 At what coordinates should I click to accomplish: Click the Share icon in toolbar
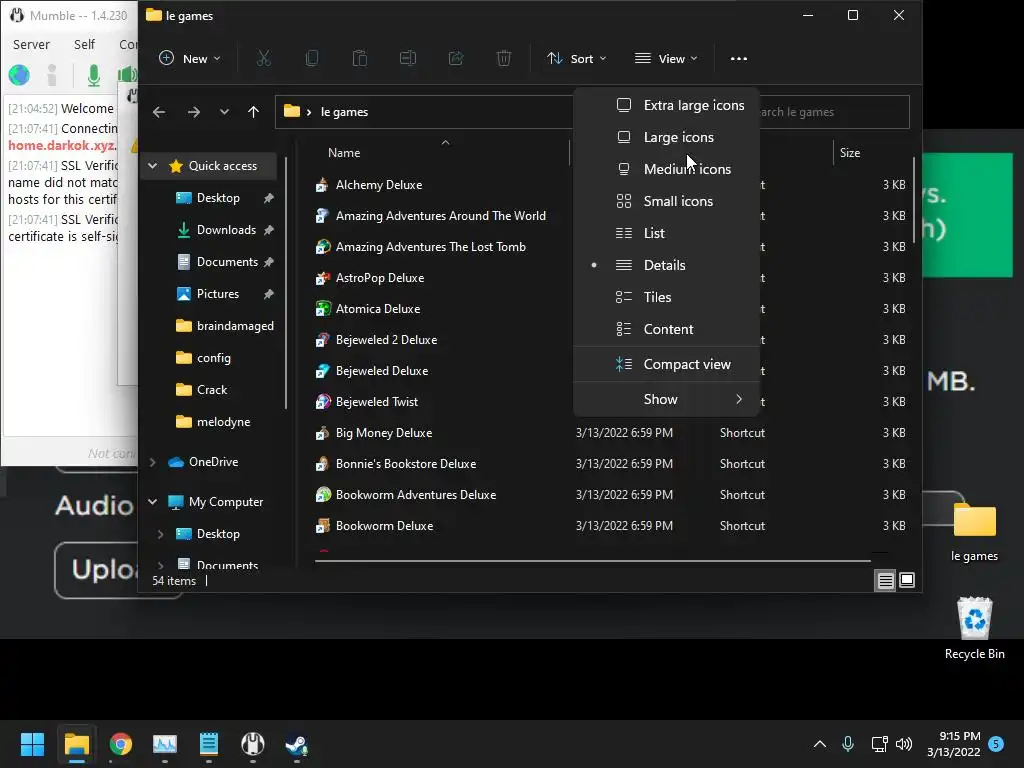click(456, 59)
